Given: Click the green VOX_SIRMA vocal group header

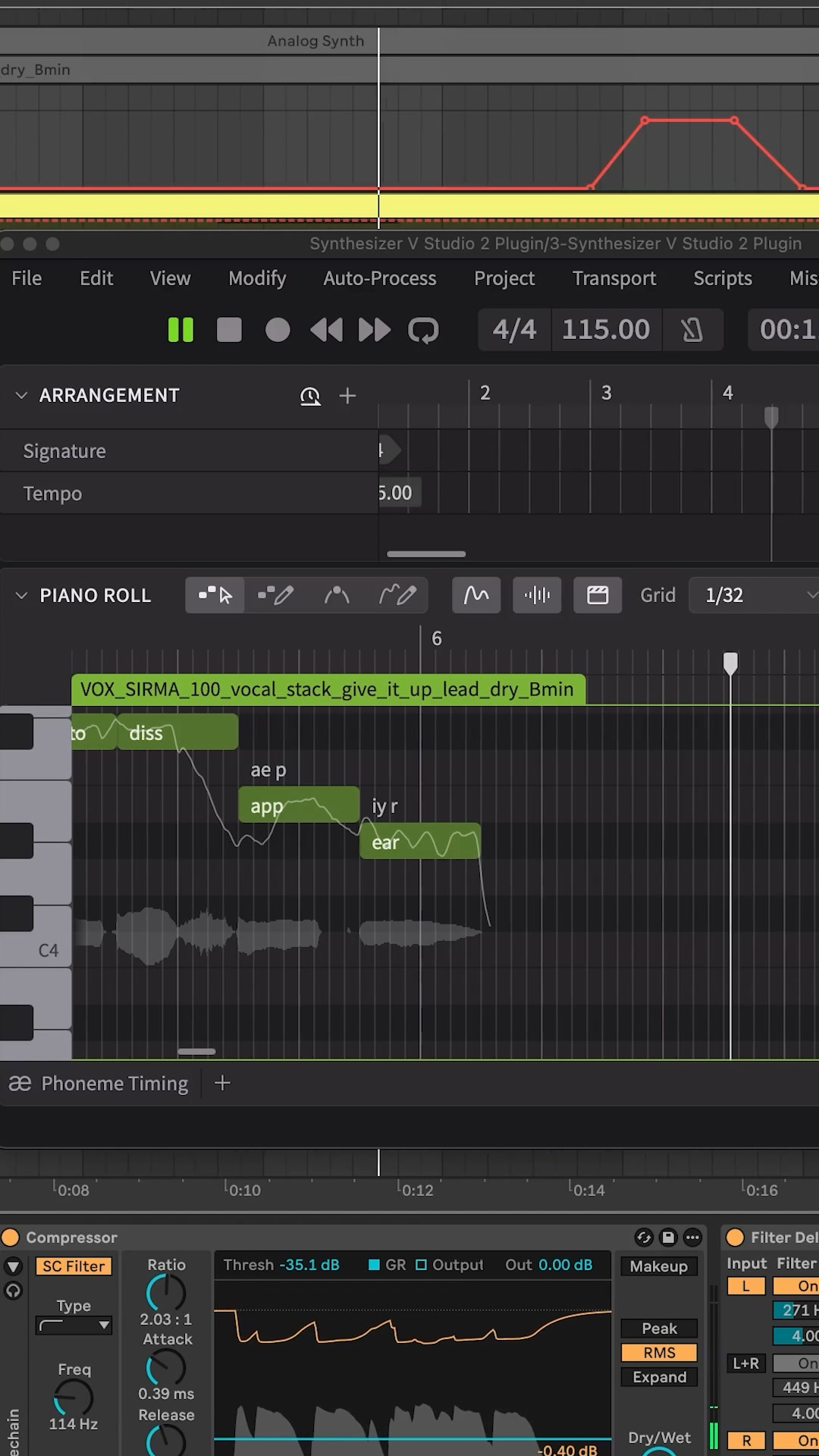Looking at the screenshot, I should pyautogui.click(x=328, y=689).
